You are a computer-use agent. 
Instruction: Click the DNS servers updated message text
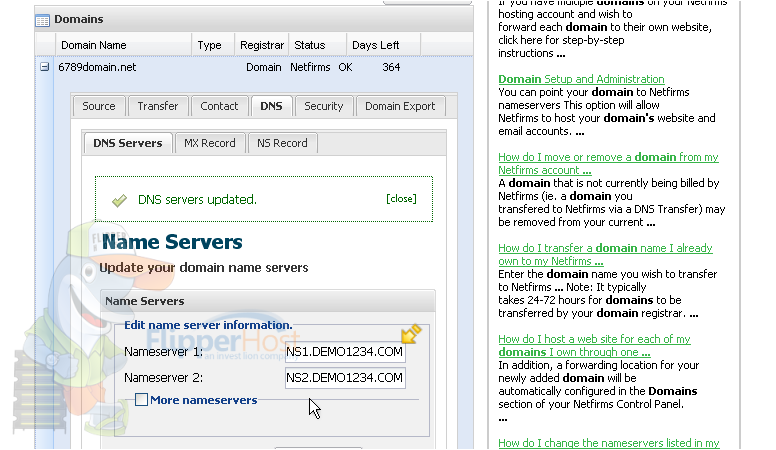click(197, 200)
